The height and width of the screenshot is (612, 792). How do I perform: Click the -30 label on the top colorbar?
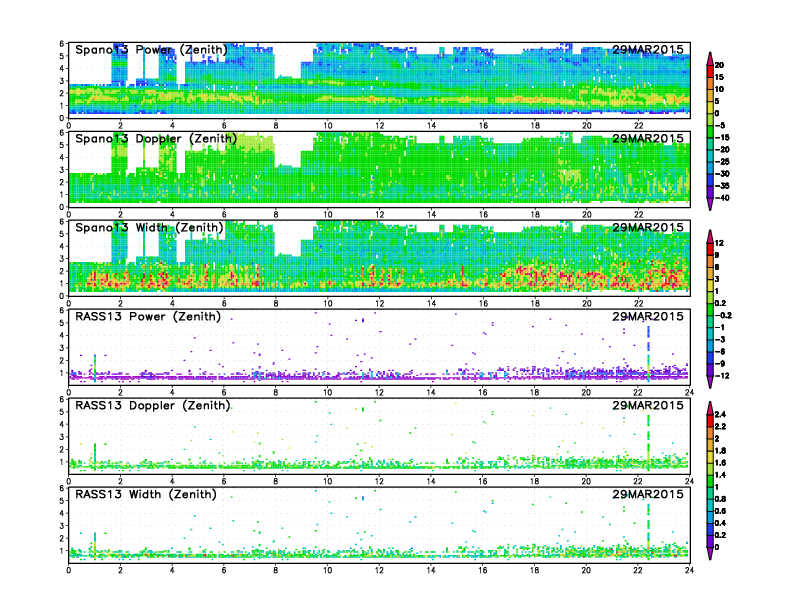(722, 174)
